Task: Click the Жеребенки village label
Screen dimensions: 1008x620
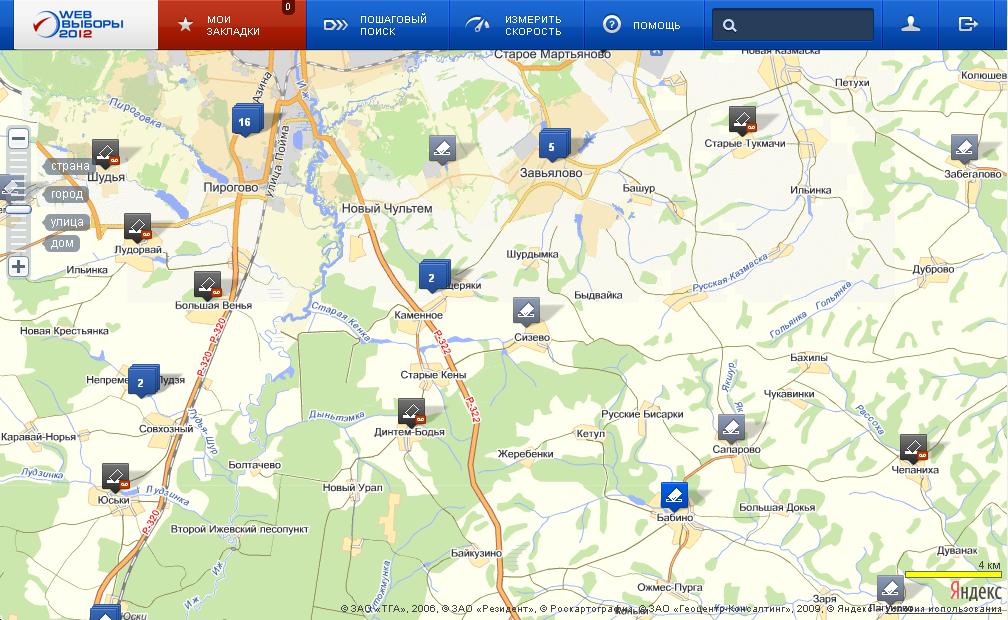Action: 526,453
